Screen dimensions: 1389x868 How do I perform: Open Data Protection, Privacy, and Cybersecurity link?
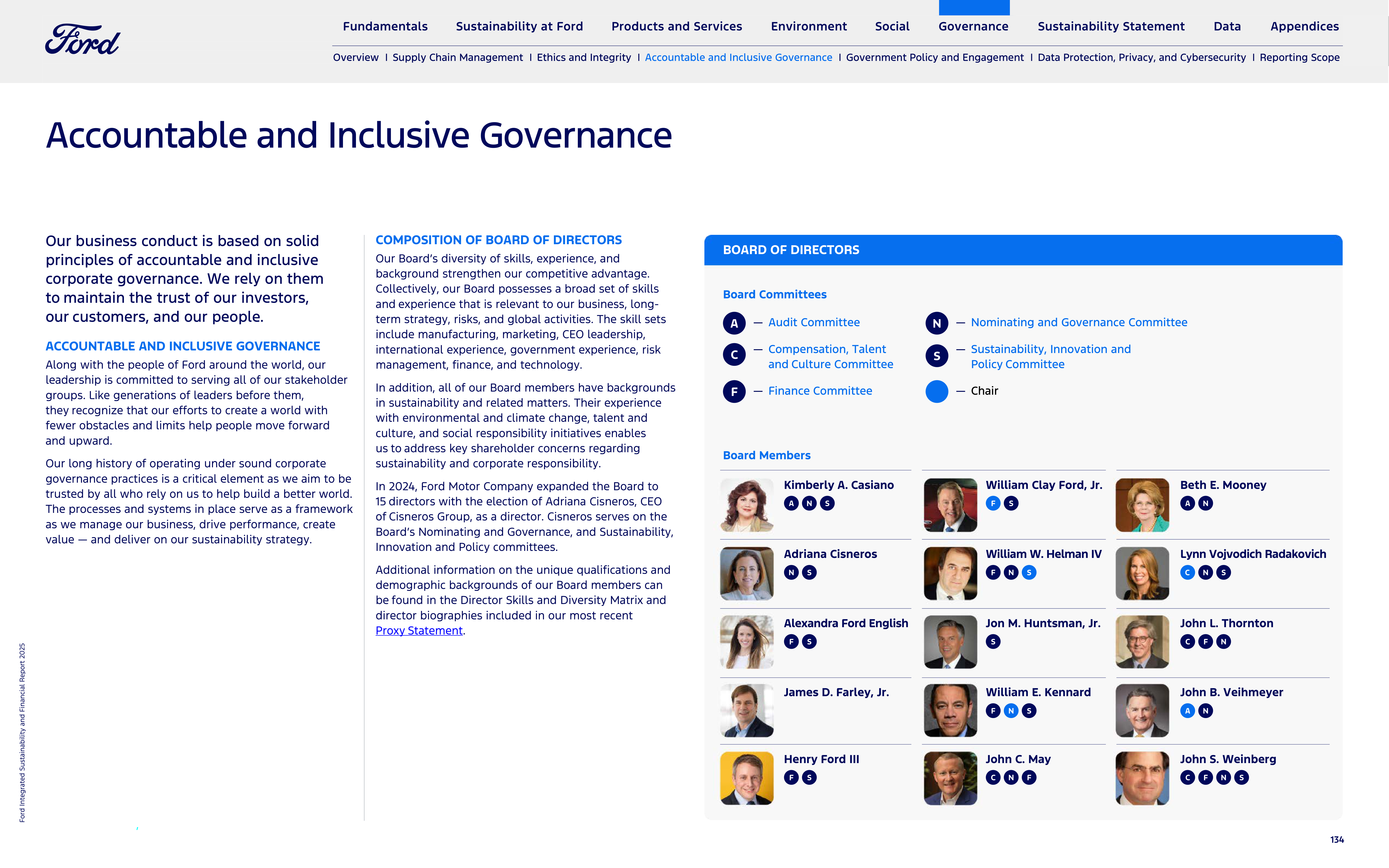[x=1142, y=58]
